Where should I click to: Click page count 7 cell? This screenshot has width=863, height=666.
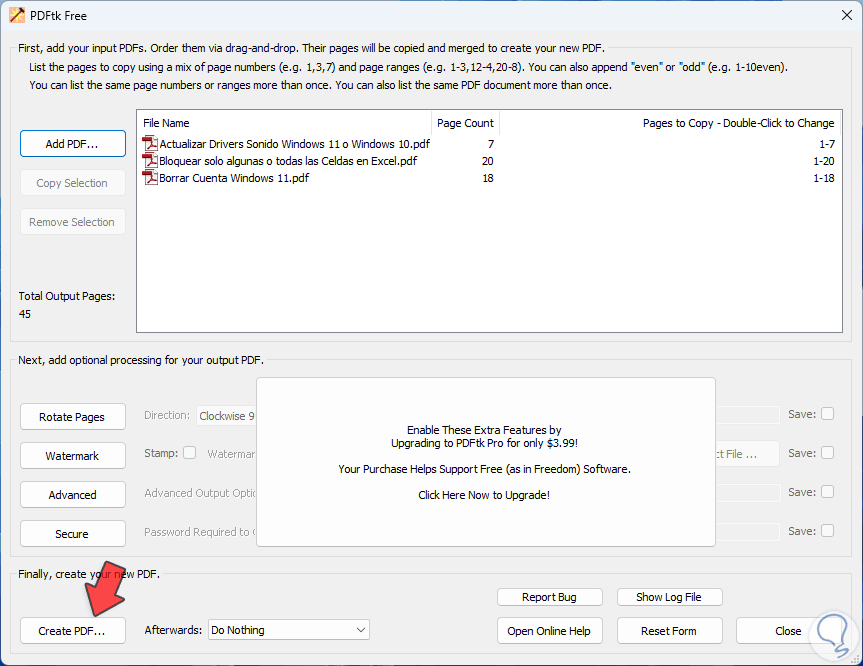491,144
